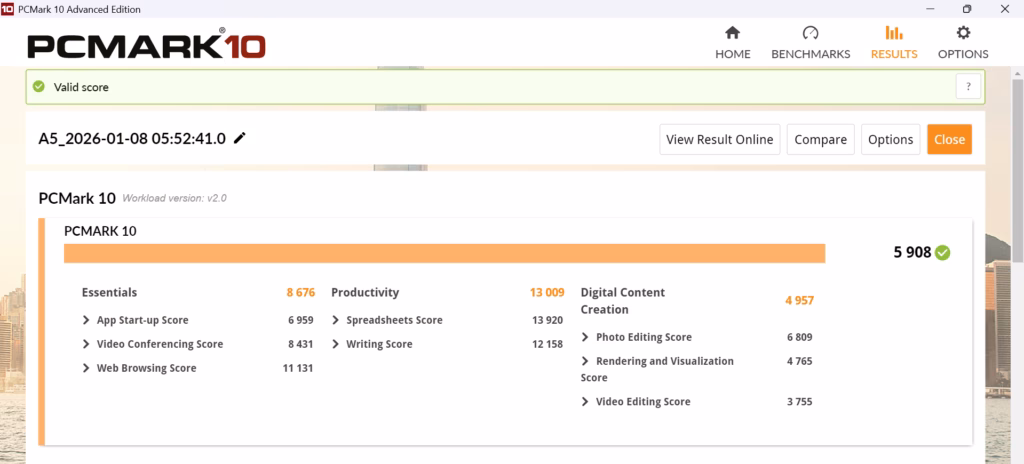Click green checkmark beside 5 908 score
1024x464 pixels.
942,253
